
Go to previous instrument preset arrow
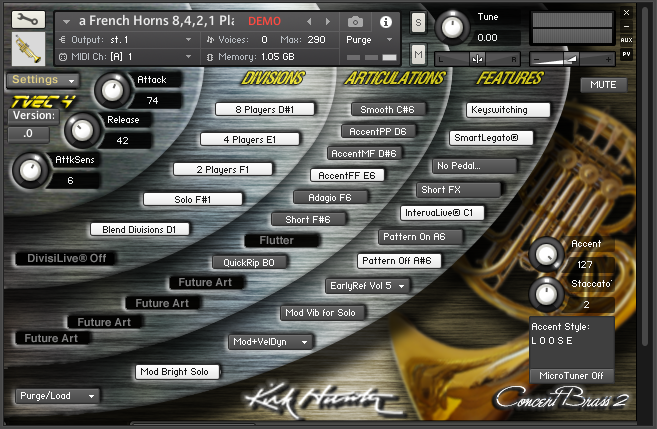pyautogui.click(x=309, y=21)
